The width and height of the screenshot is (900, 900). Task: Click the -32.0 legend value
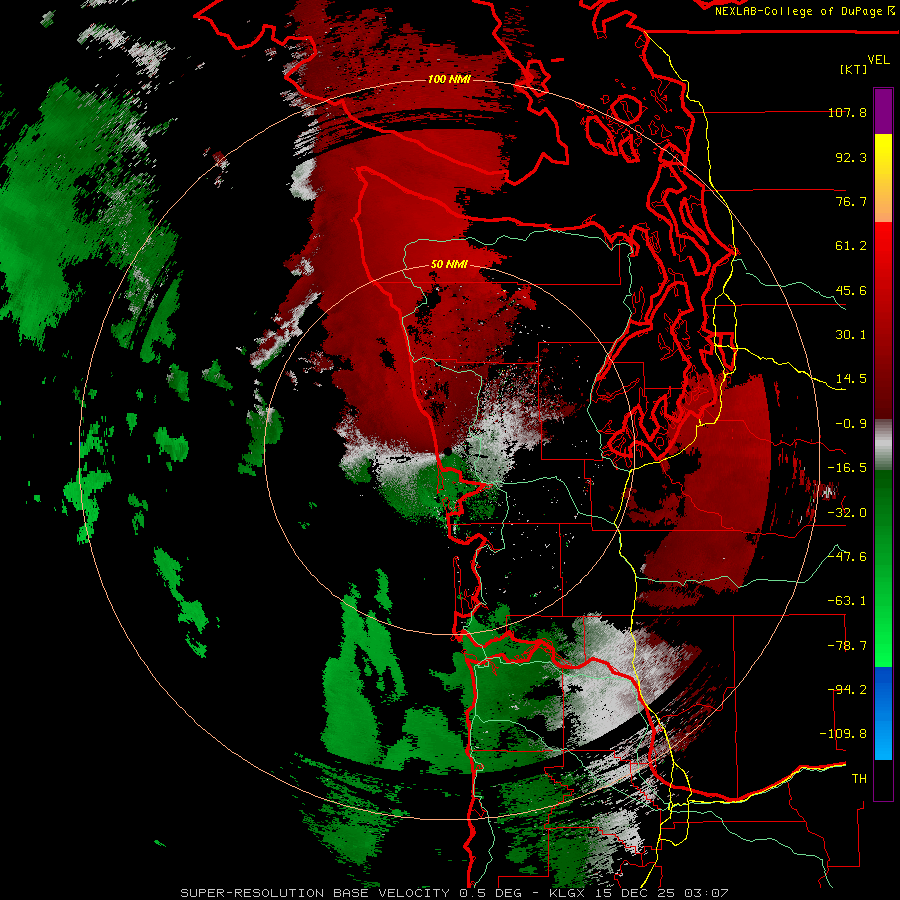coord(847,513)
